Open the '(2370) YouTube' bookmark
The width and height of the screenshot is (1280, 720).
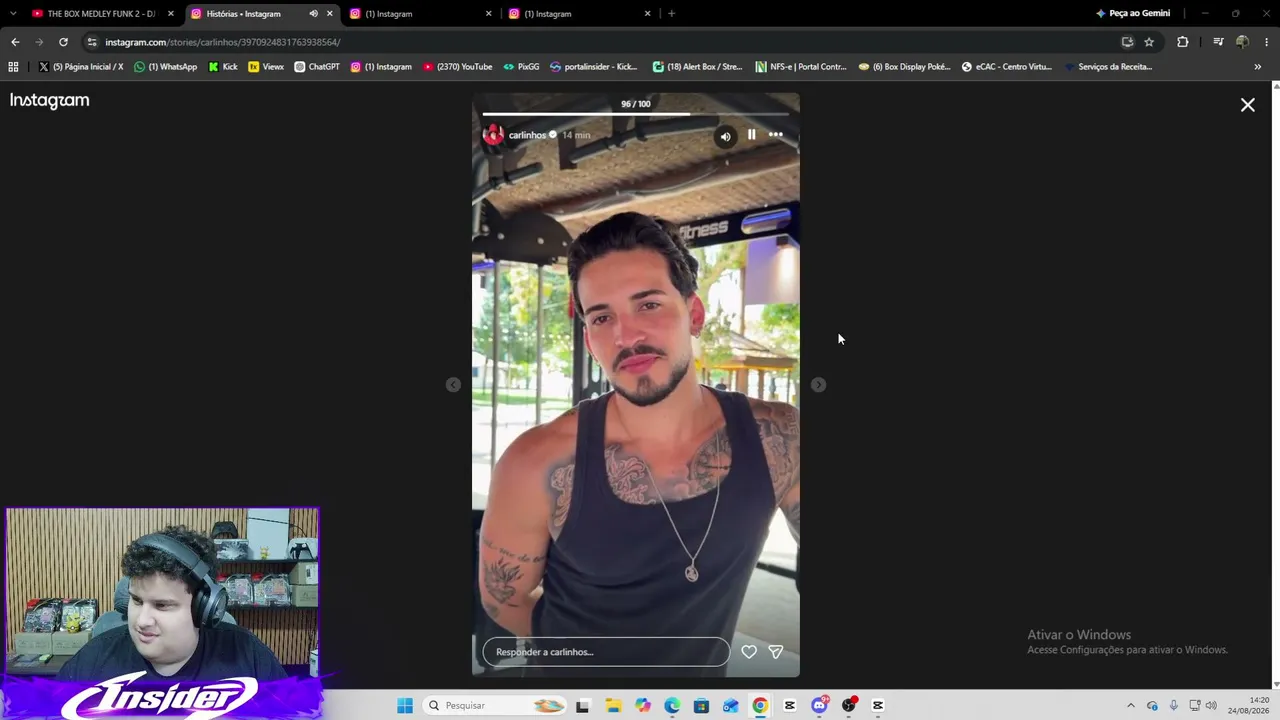pos(457,67)
